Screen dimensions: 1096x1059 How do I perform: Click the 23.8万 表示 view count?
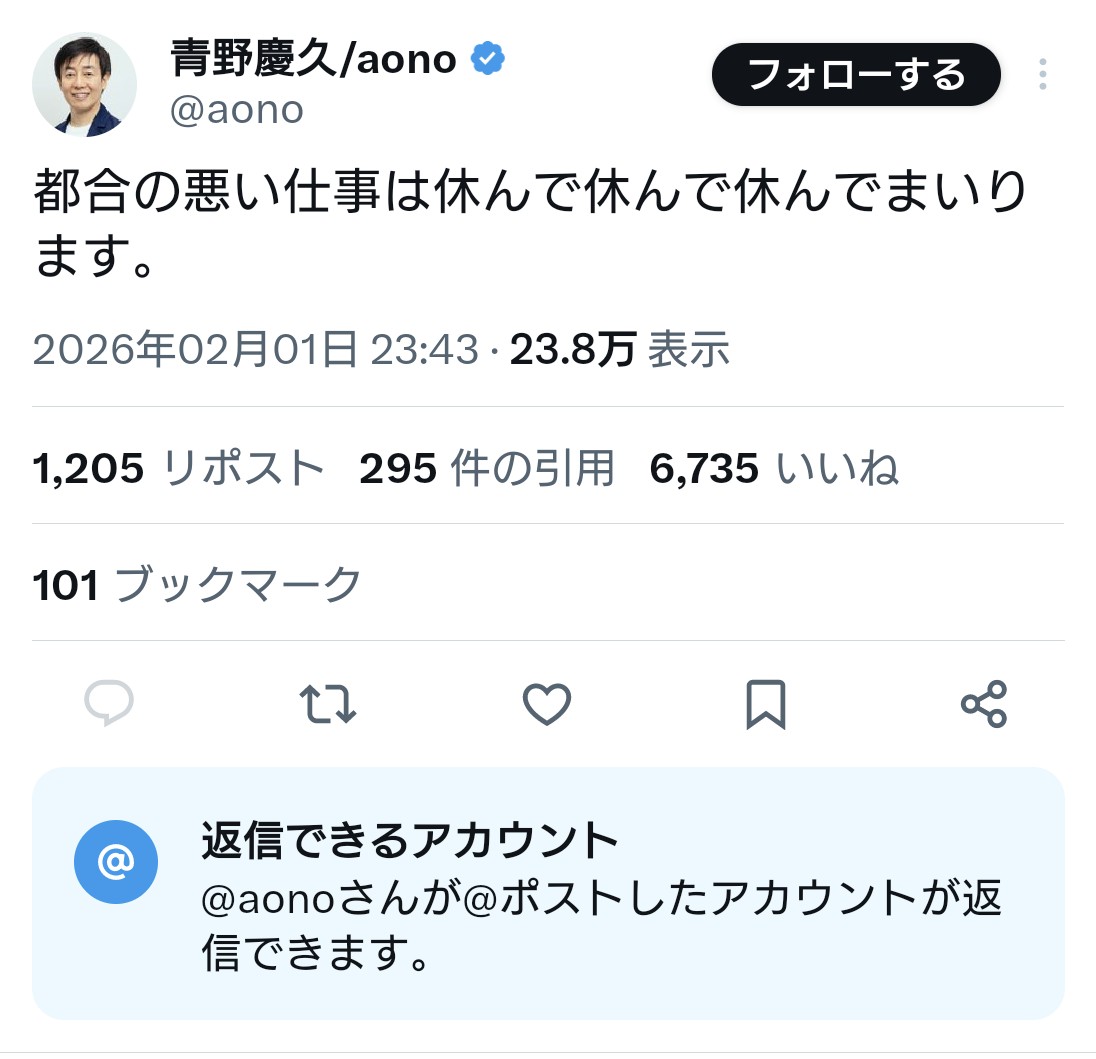point(620,350)
